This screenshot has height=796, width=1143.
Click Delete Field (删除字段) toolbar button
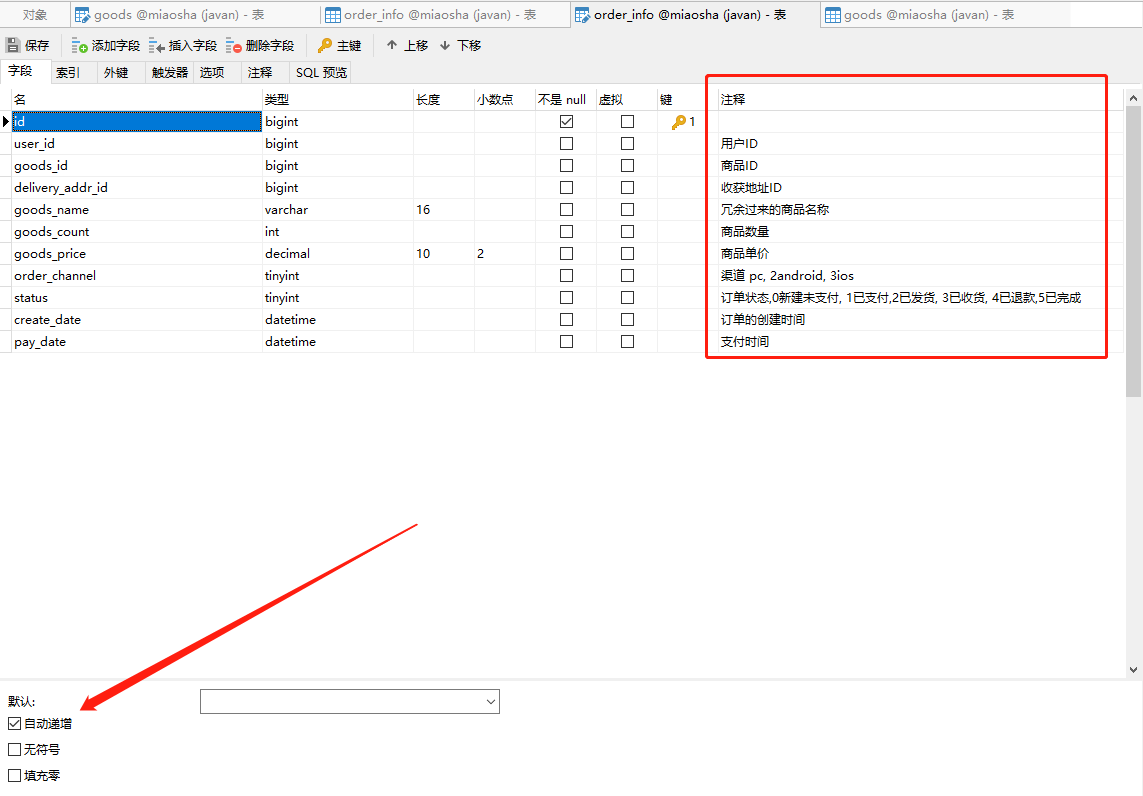260,45
